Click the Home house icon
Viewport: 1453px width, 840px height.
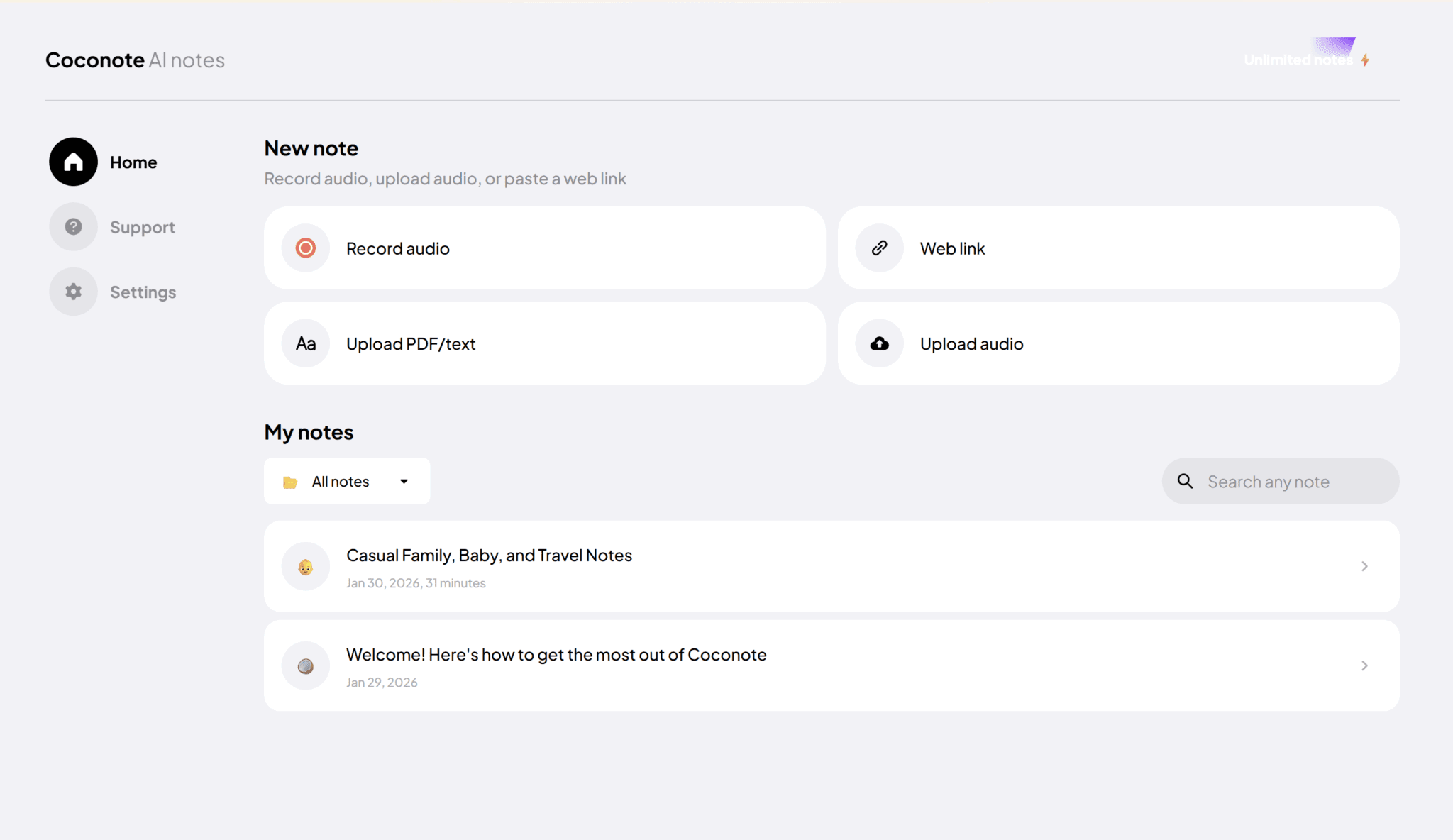(73, 162)
